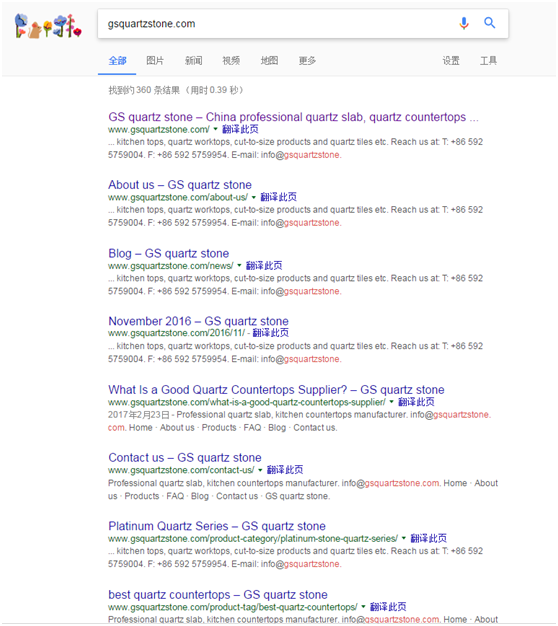This screenshot has width=558, height=626.
Task: Expand dropdown arrow next to www.gsquartzstone.com/ URL
Action: [216, 129]
